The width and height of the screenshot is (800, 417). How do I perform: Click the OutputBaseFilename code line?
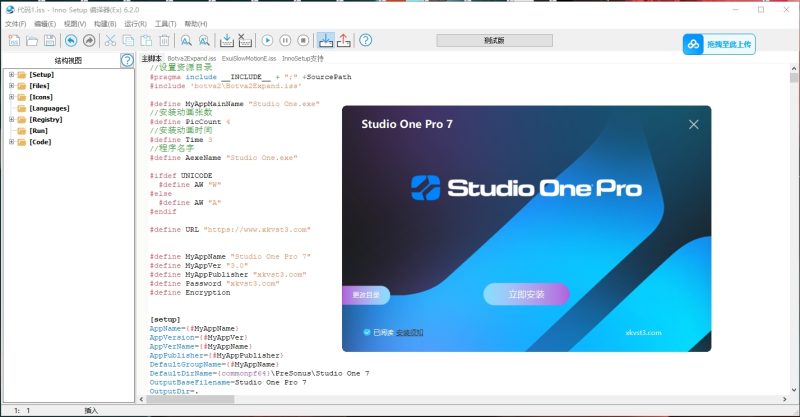coord(228,382)
